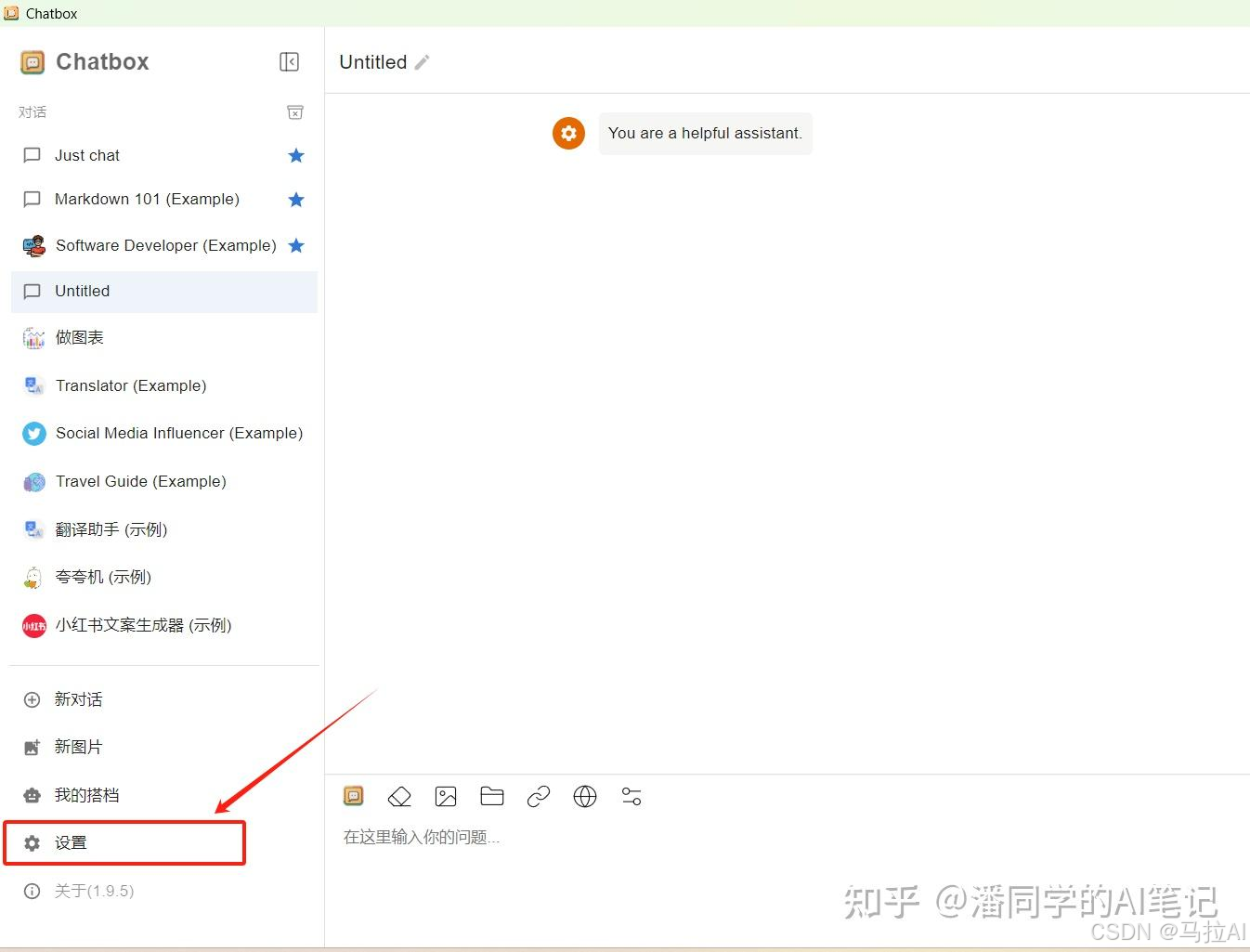Attach a link with the chain icon
The width and height of the screenshot is (1250, 952).
(539, 796)
